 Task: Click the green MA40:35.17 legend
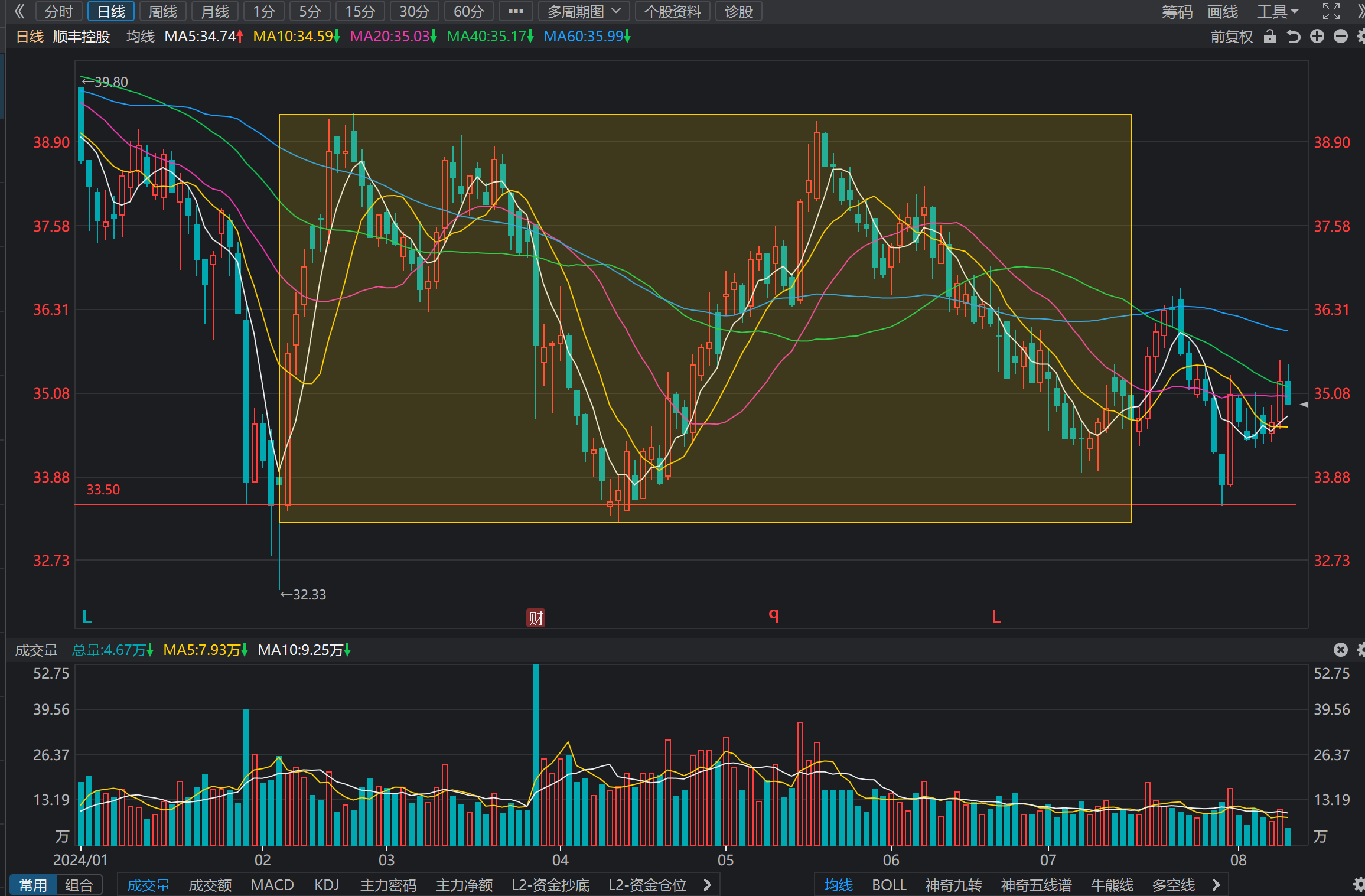[x=490, y=37]
